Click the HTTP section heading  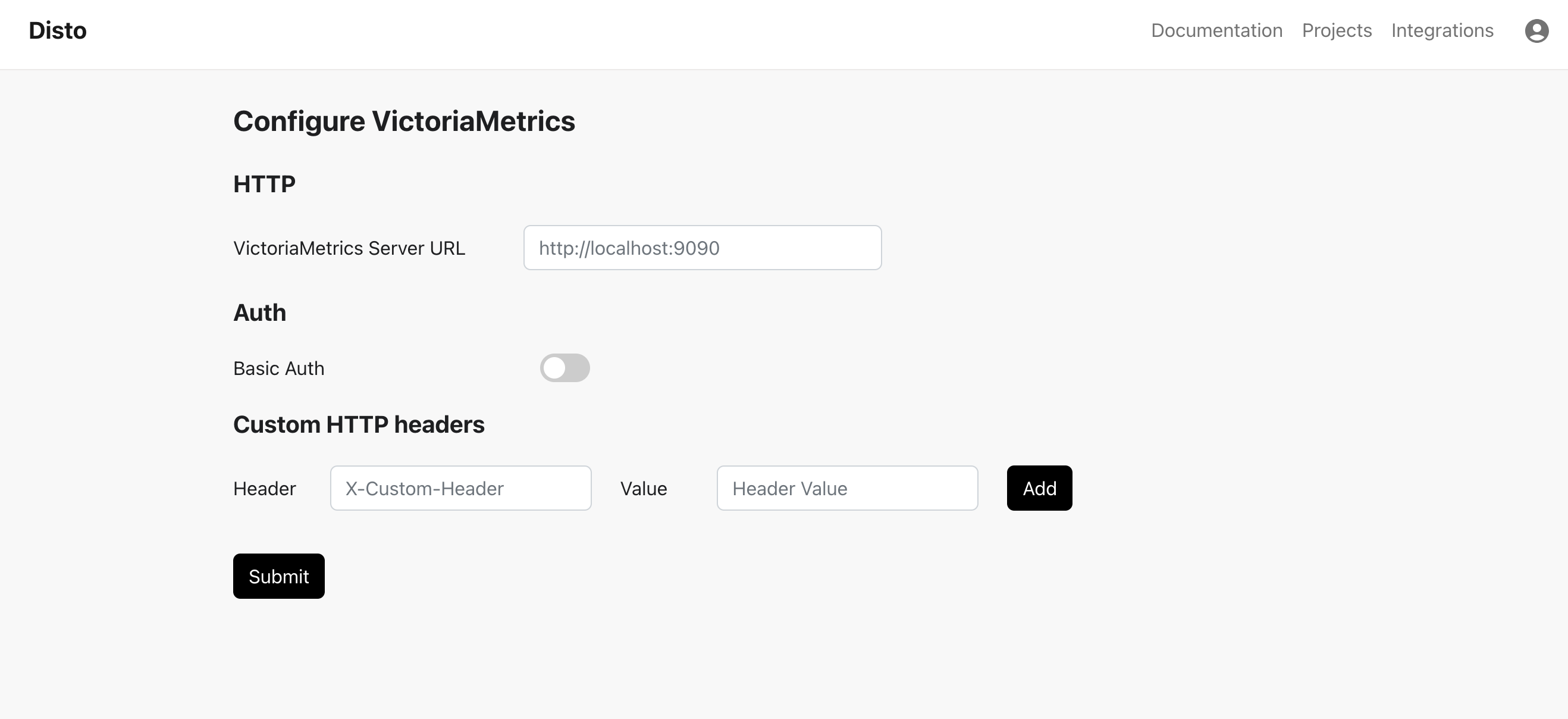point(264,184)
